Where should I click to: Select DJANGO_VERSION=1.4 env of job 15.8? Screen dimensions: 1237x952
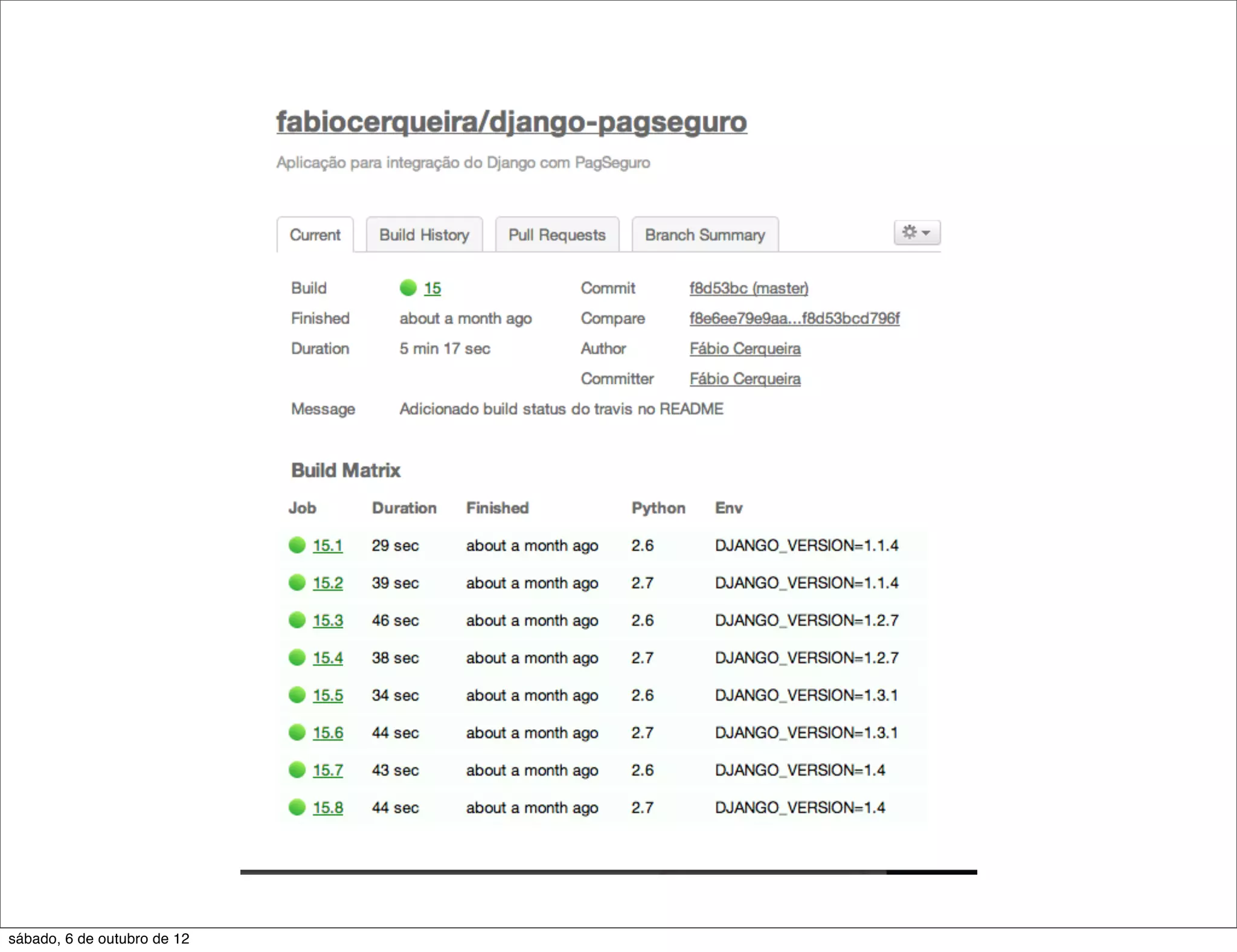tap(800, 808)
